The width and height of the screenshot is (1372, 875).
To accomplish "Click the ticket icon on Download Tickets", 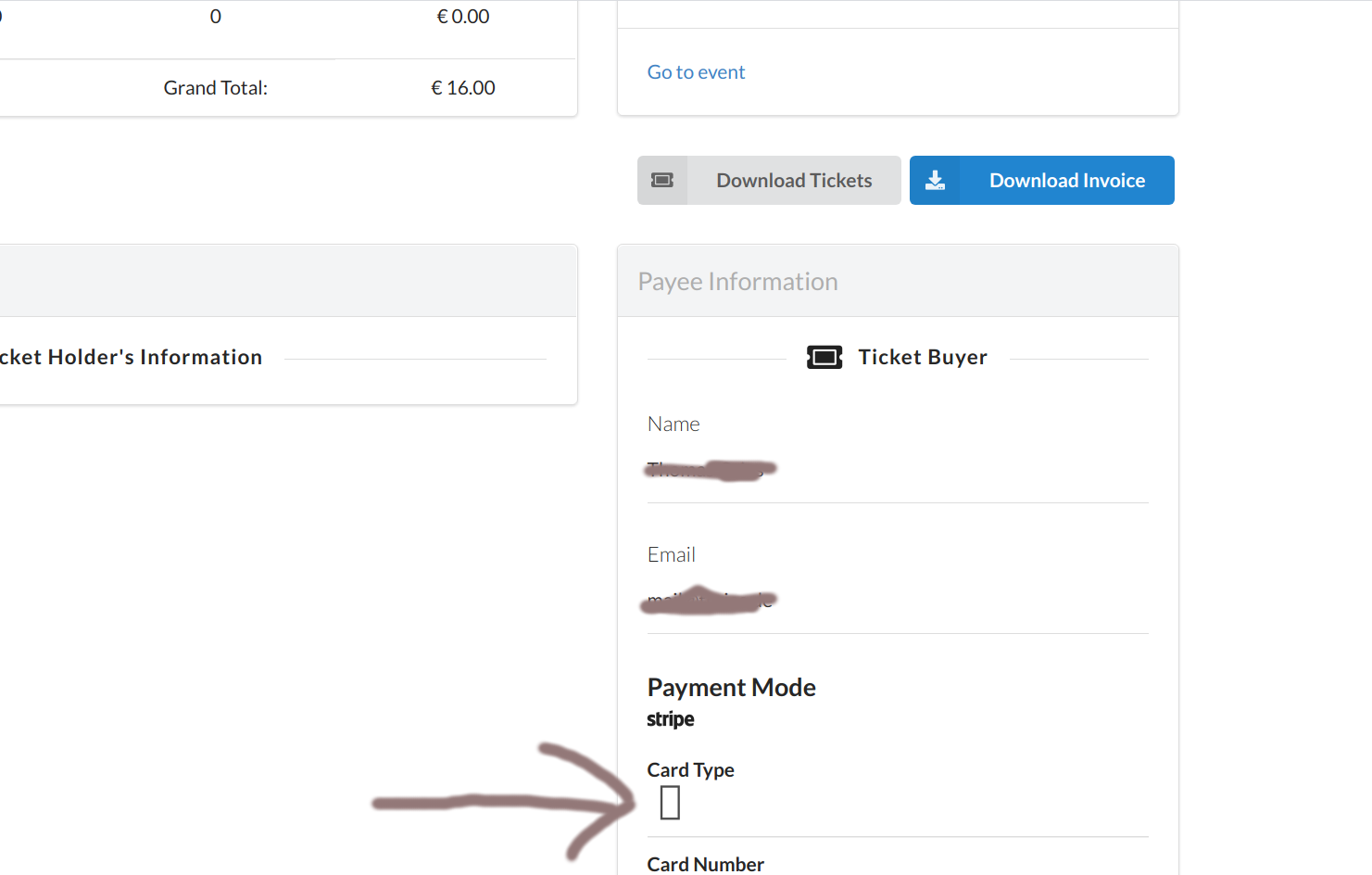I will [x=662, y=180].
